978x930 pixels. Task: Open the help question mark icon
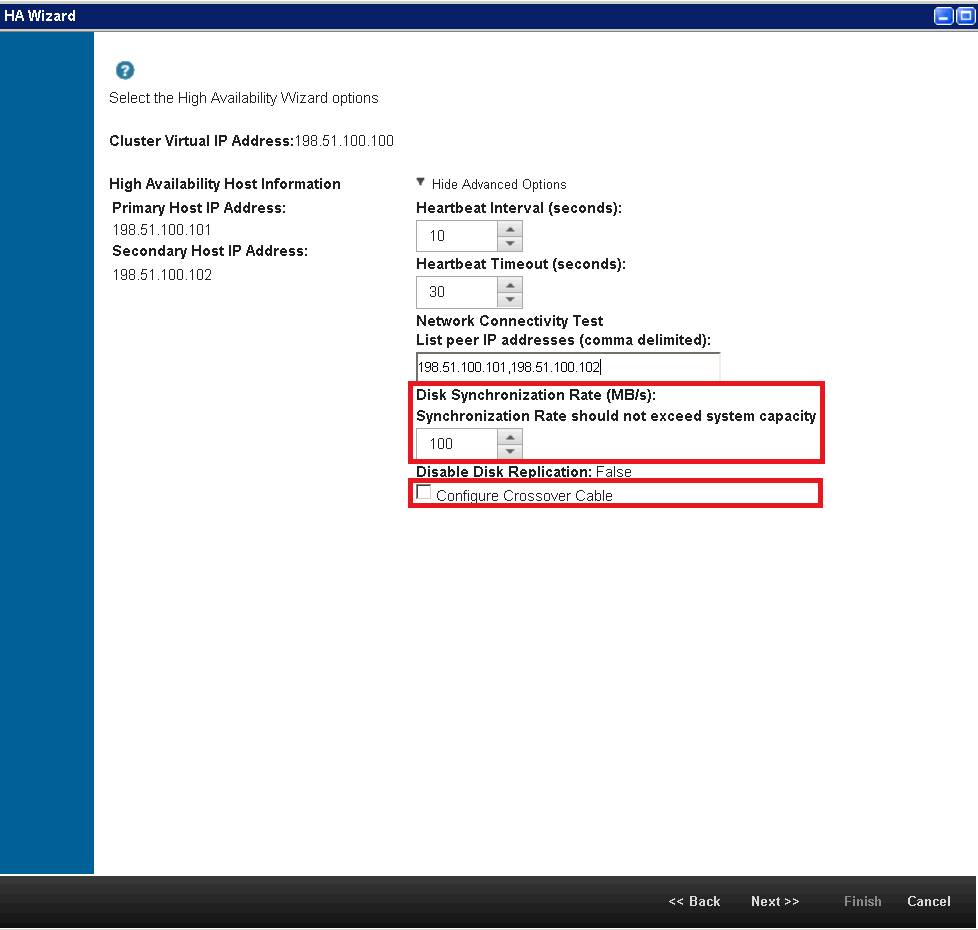[x=125, y=70]
